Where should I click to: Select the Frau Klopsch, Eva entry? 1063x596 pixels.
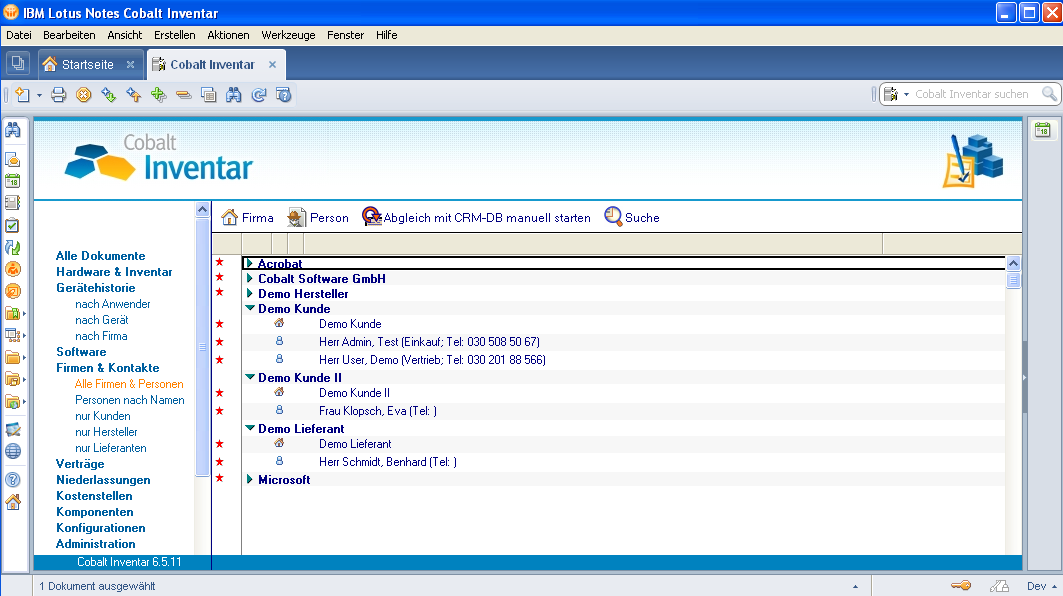tap(378, 411)
